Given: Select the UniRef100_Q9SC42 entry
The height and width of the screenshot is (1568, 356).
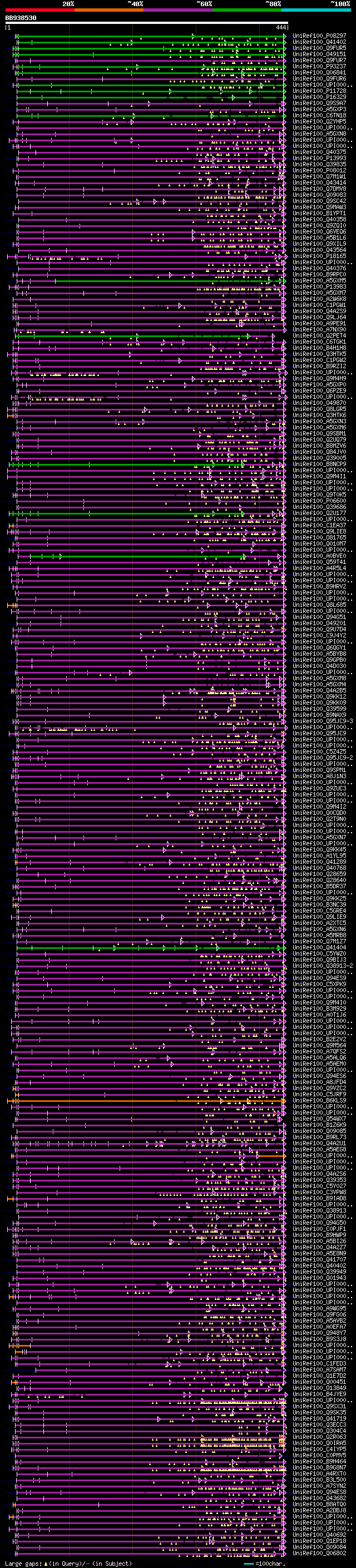Looking at the screenshot, I should click(x=319, y=201).
